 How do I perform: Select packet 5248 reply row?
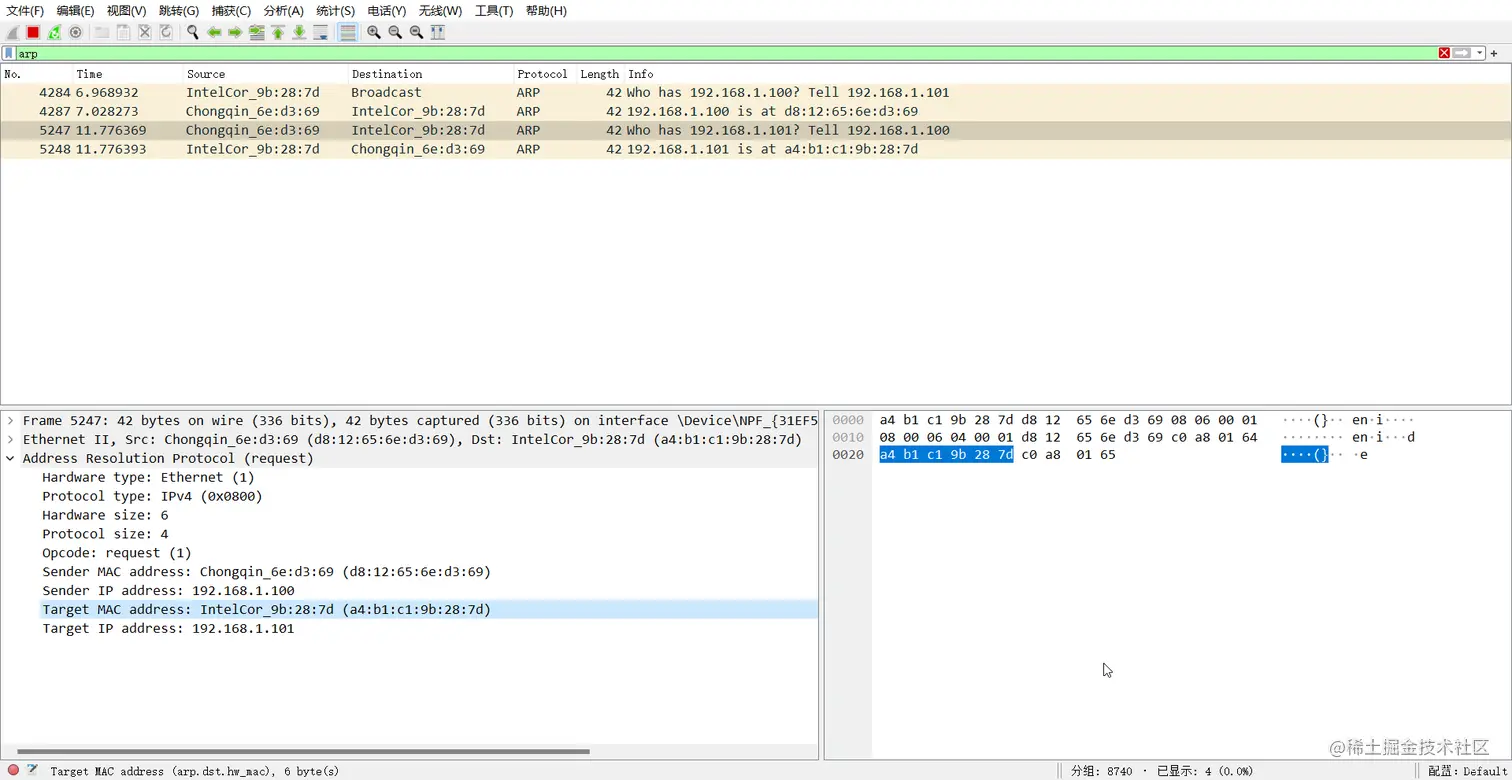[x=756, y=149]
